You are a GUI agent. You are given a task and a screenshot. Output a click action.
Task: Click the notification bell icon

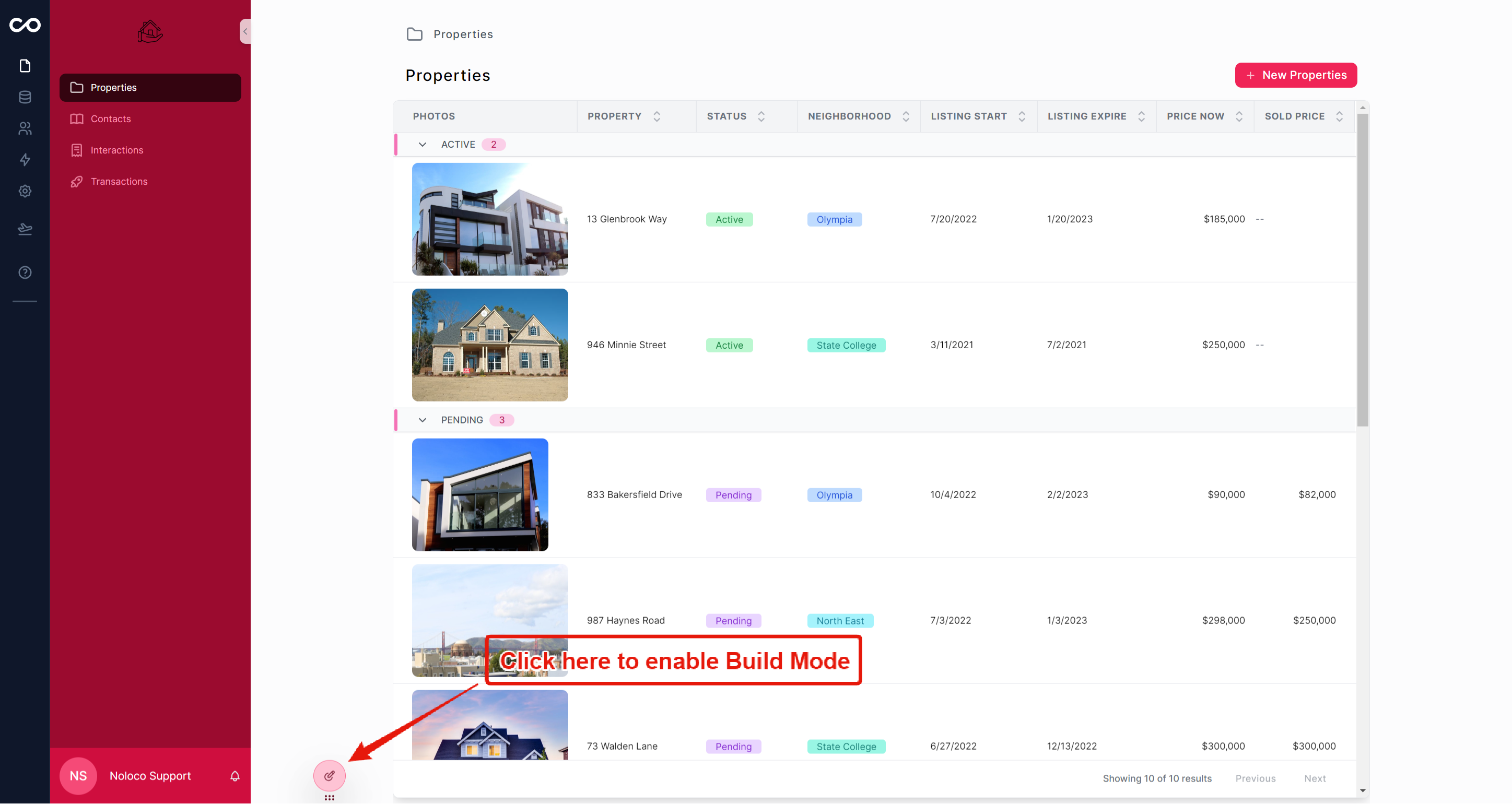coord(235,776)
